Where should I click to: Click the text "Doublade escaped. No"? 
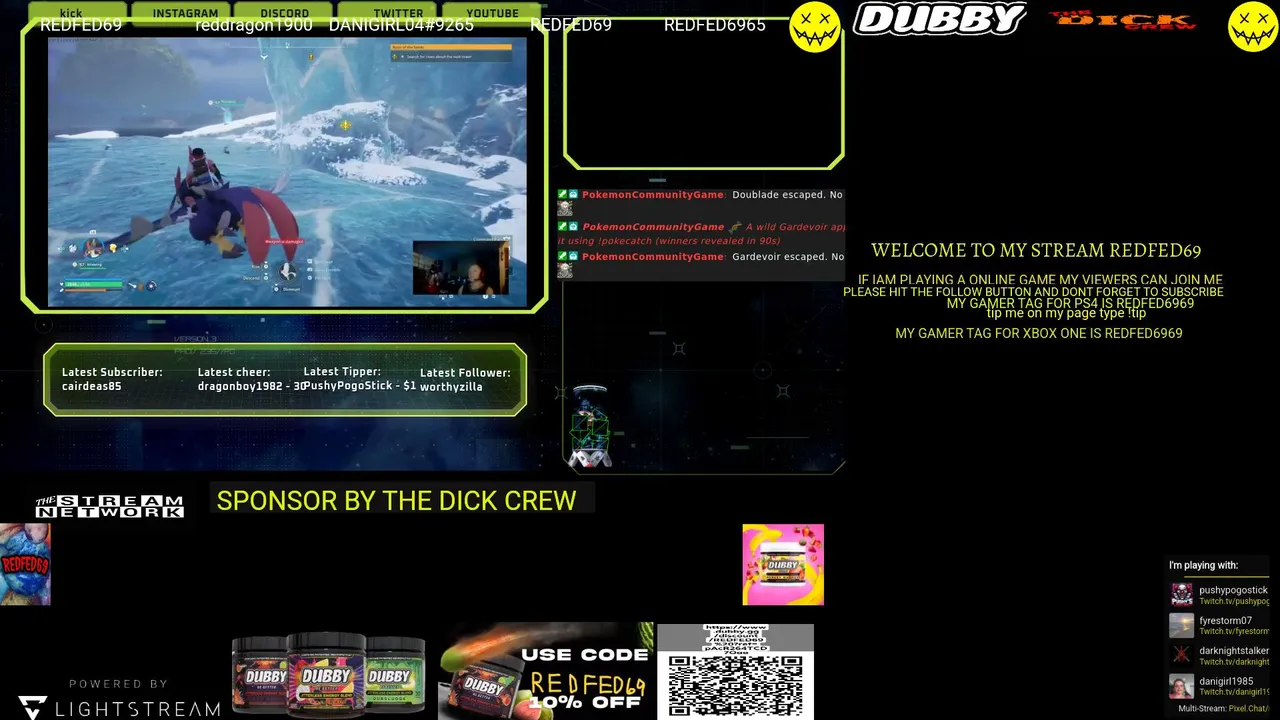(x=787, y=195)
